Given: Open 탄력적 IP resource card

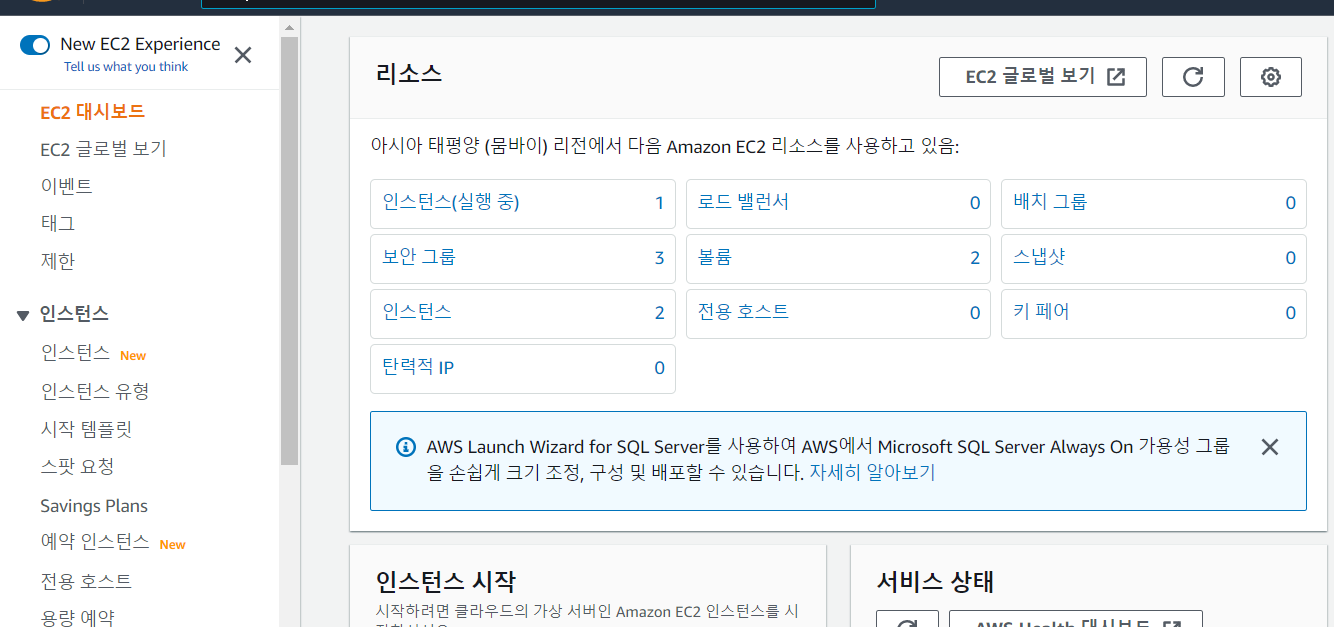Looking at the screenshot, I should click(523, 368).
